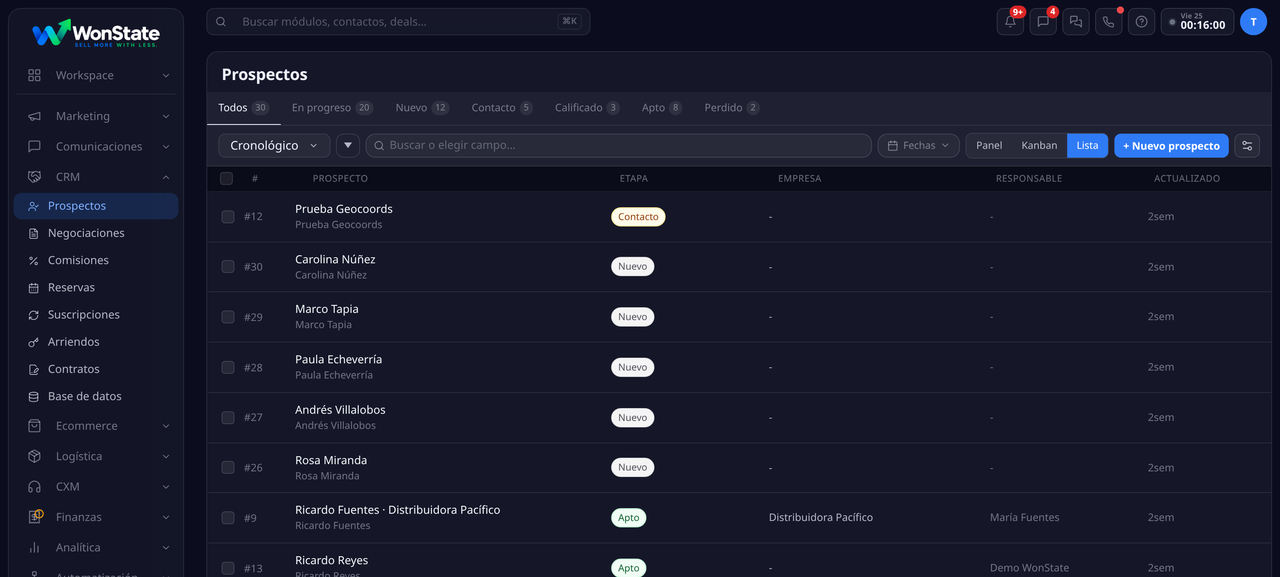The image size is (1280, 577).
Task: Check the Rosa Miranda row checkbox
Action: (228, 468)
